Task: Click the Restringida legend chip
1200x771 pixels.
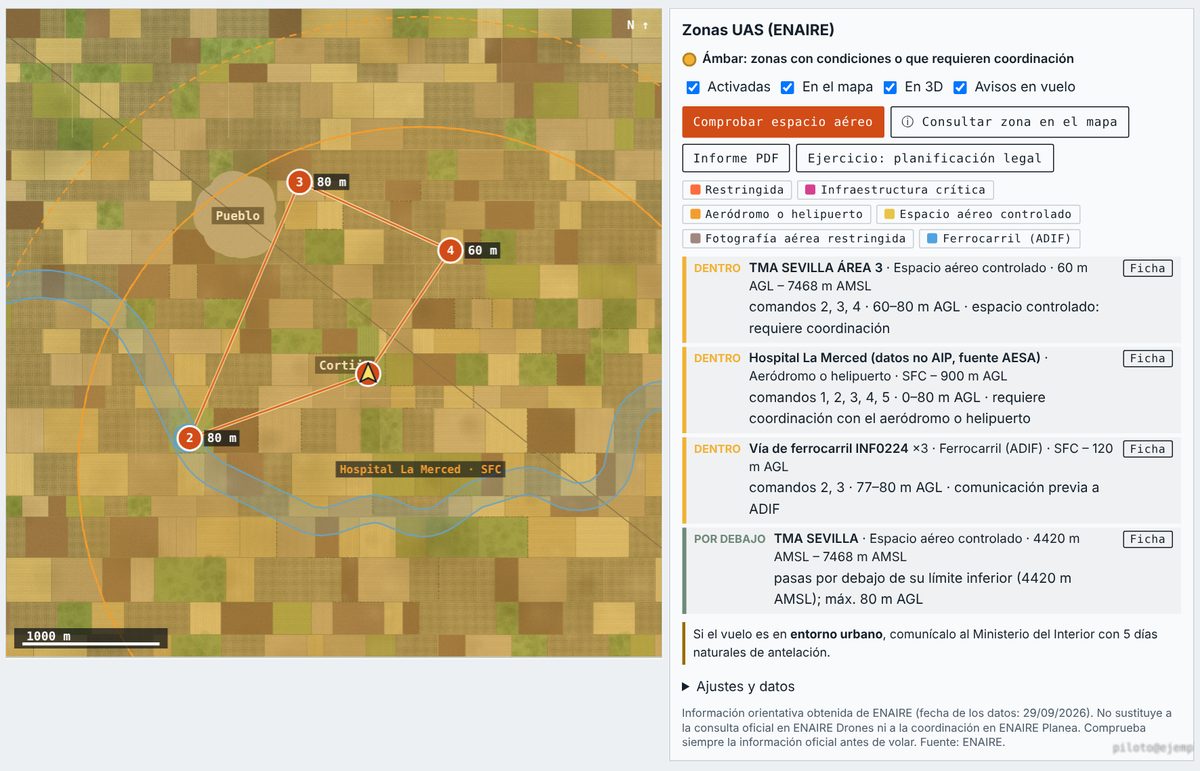Action: [737, 190]
